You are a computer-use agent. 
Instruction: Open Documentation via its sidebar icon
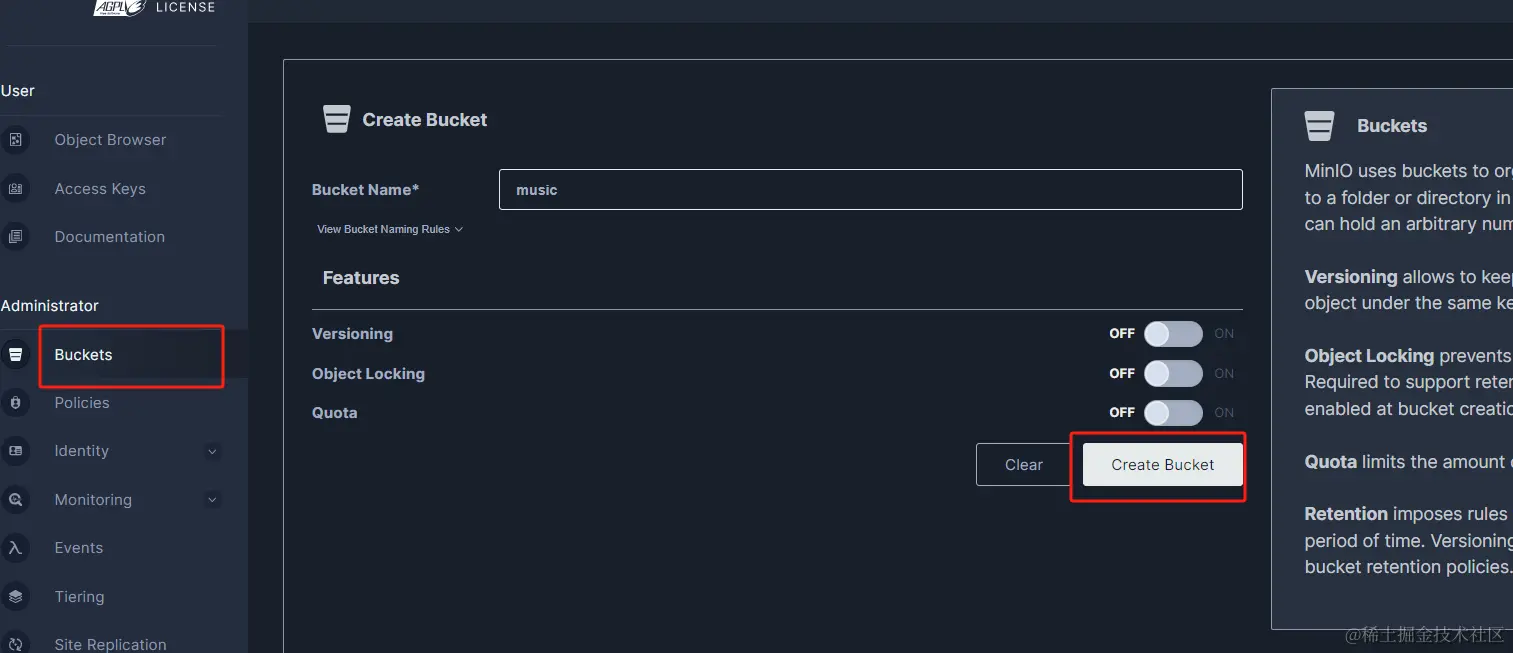(x=18, y=236)
